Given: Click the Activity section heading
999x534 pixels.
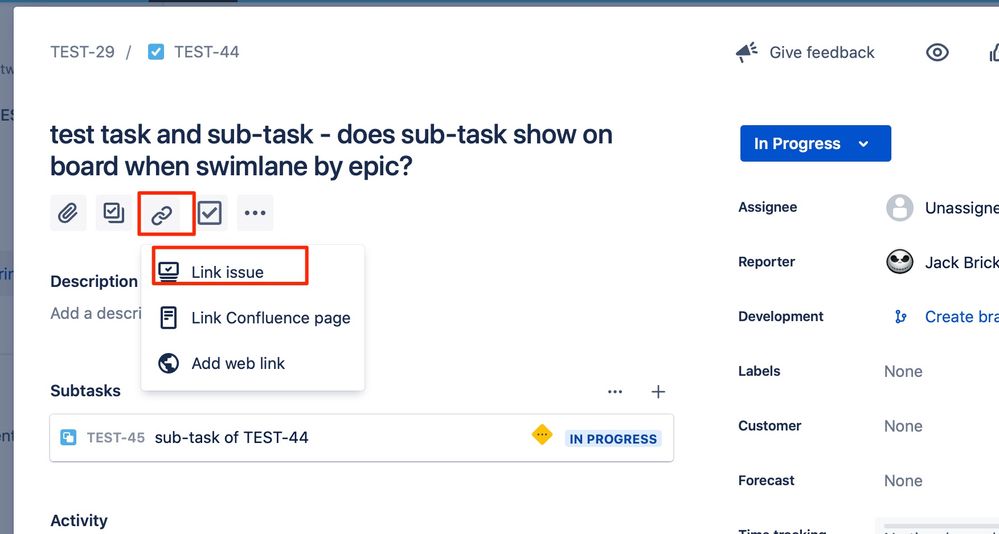Looking at the screenshot, I should coord(79,521).
